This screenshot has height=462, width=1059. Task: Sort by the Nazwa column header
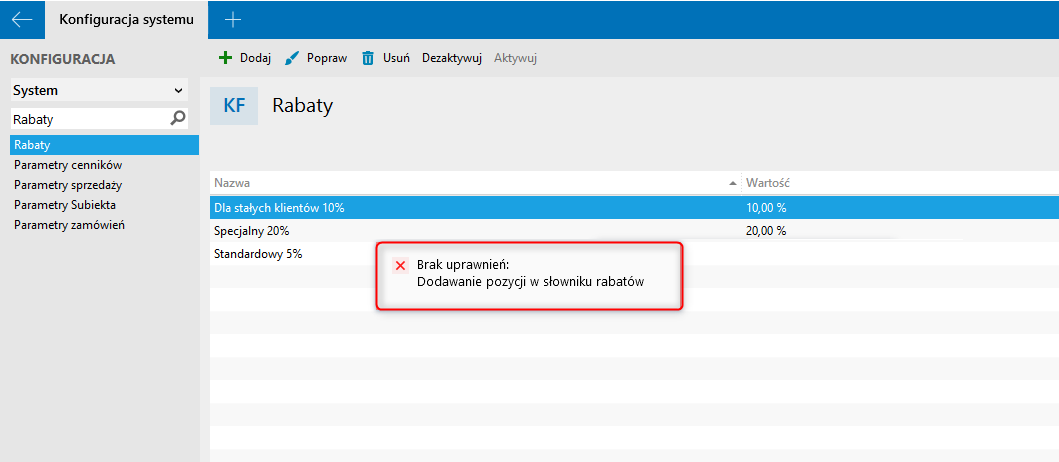[475, 183]
